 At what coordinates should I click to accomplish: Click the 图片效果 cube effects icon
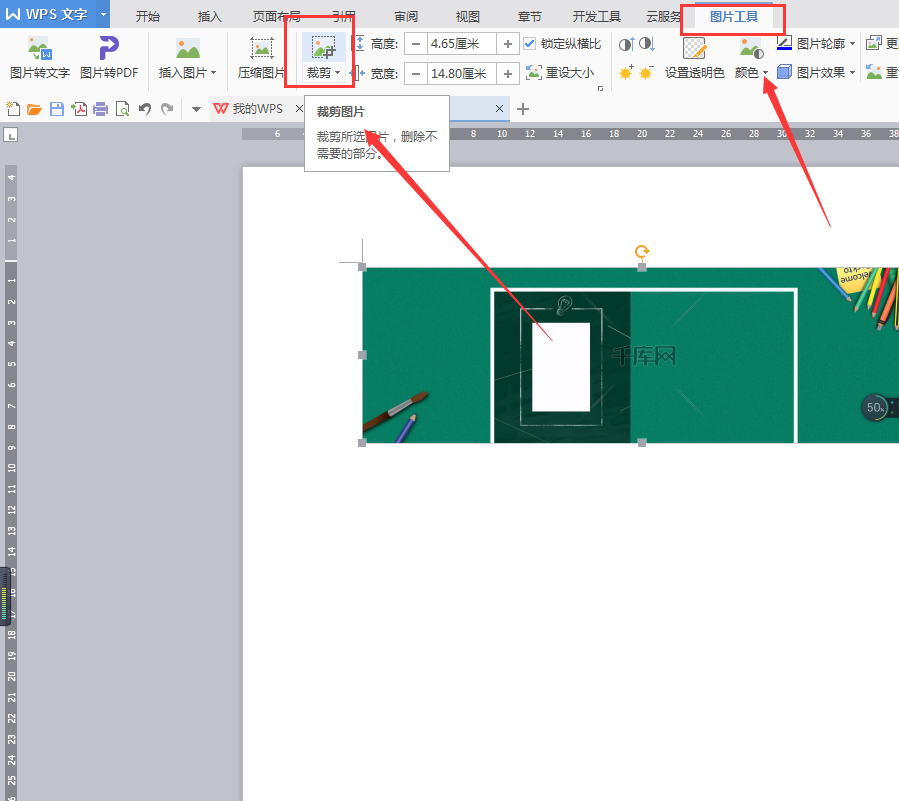click(x=784, y=72)
